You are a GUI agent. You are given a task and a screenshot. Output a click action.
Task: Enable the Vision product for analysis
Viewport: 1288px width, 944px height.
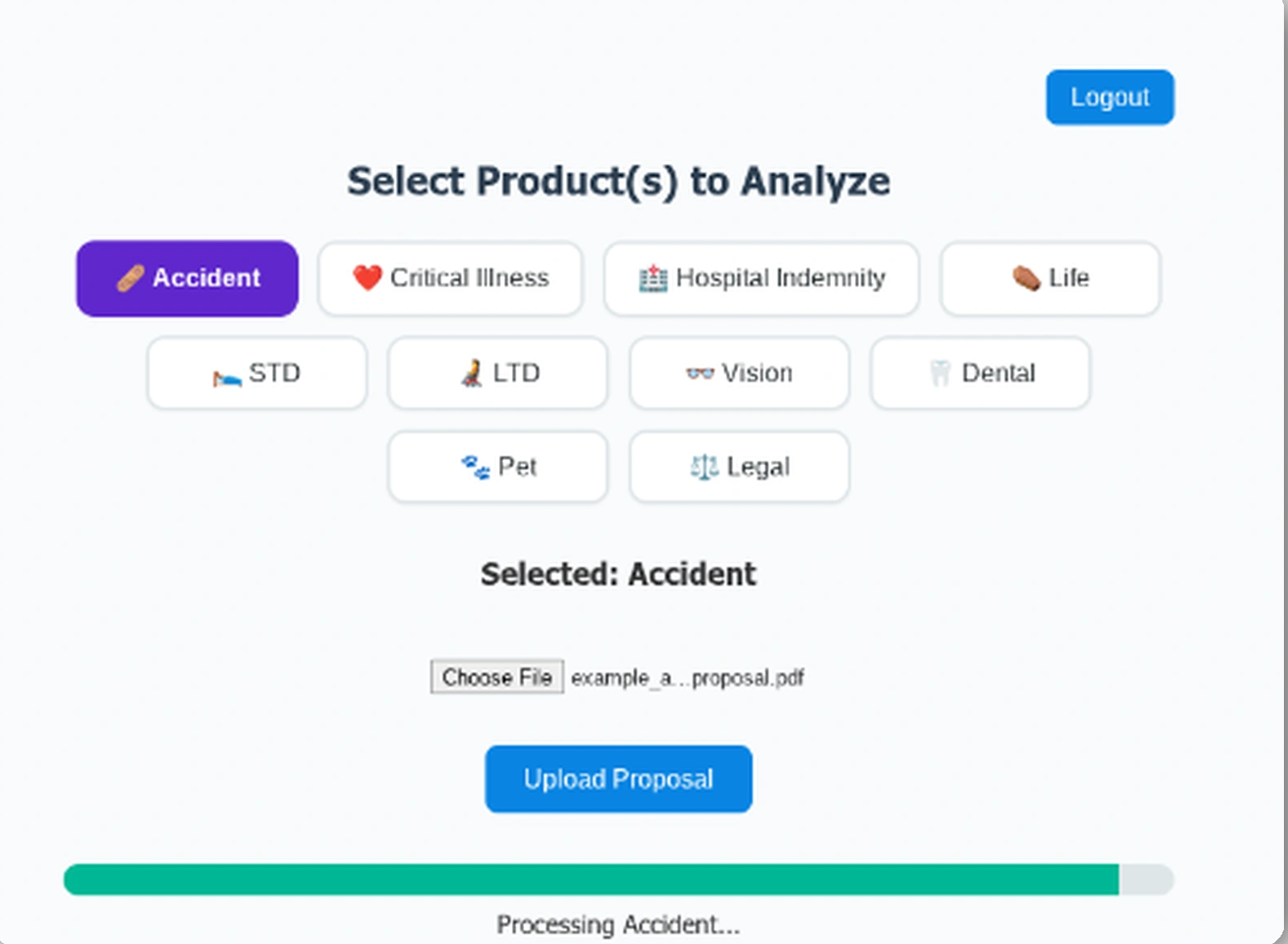click(x=737, y=373)
